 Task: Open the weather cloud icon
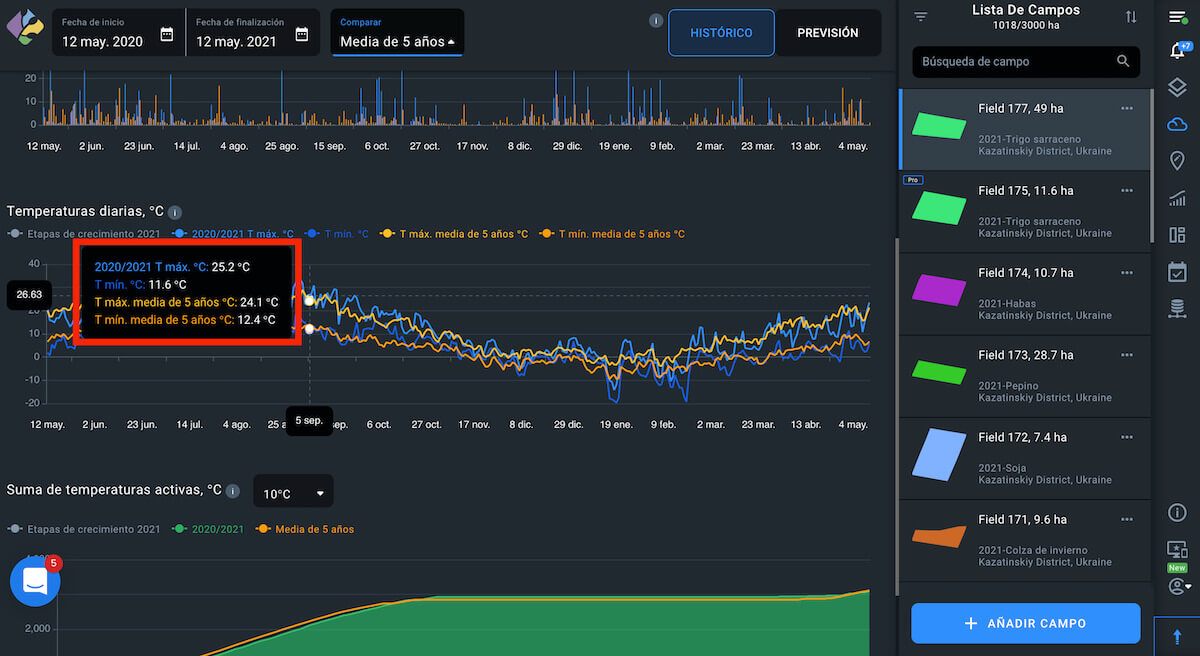(1177, 124)
